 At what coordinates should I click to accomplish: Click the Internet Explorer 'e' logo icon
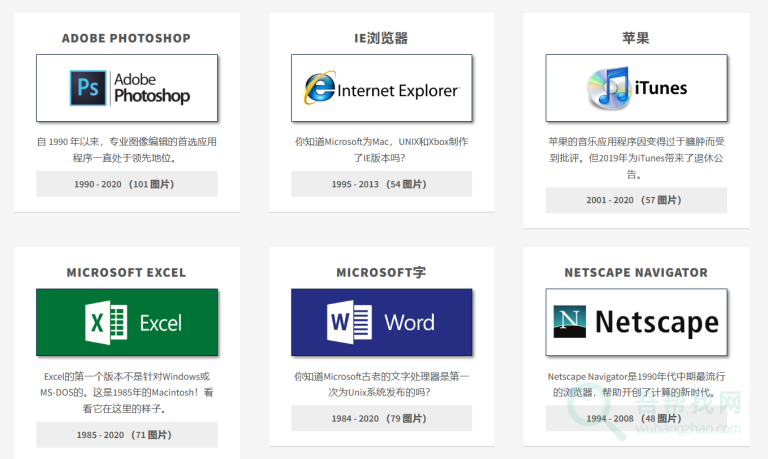tap(322, 89)
